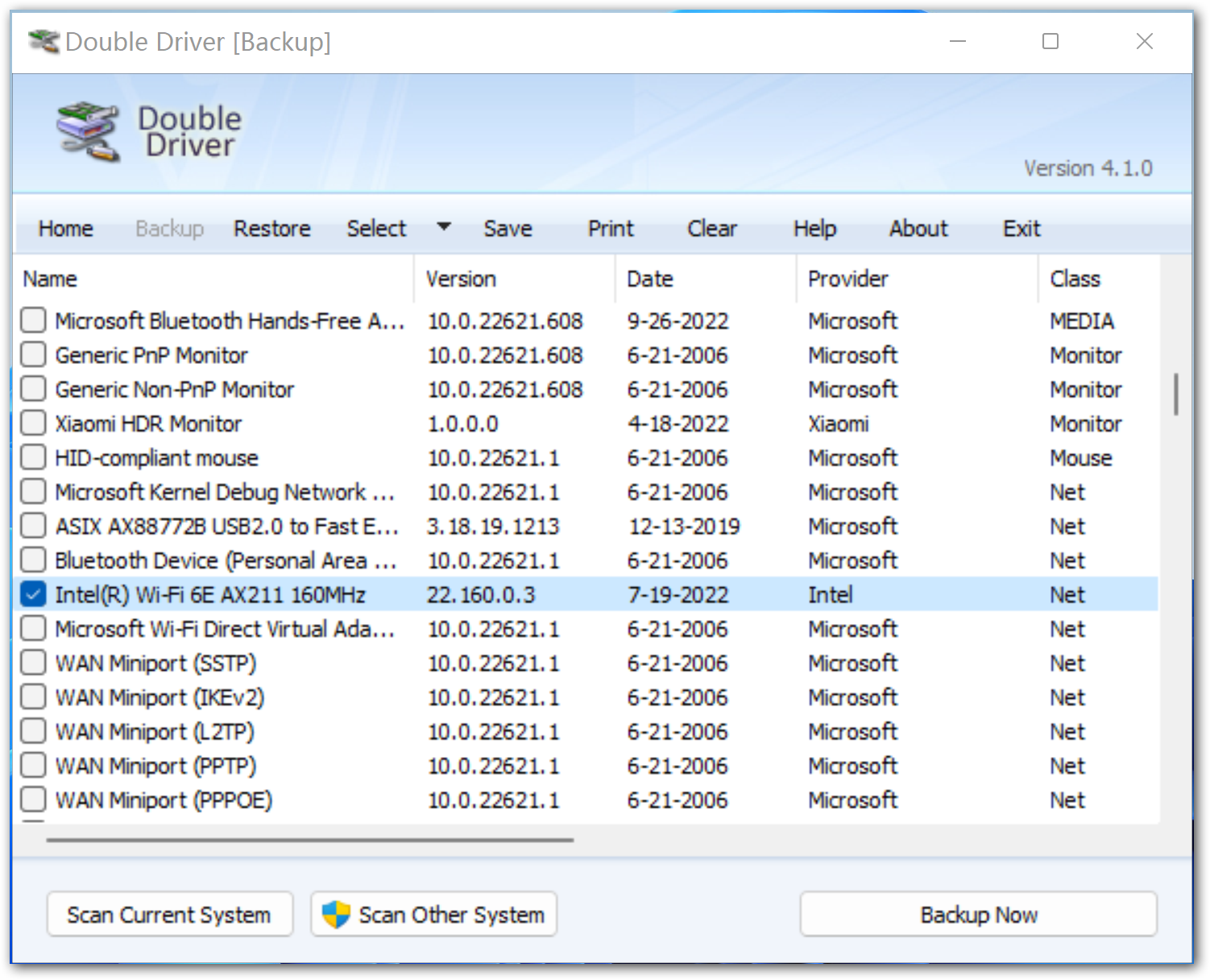Screen dimensions: 1210x980
Task: Tick the HID-compliant mouse checkbox
Action: (33, 457)
